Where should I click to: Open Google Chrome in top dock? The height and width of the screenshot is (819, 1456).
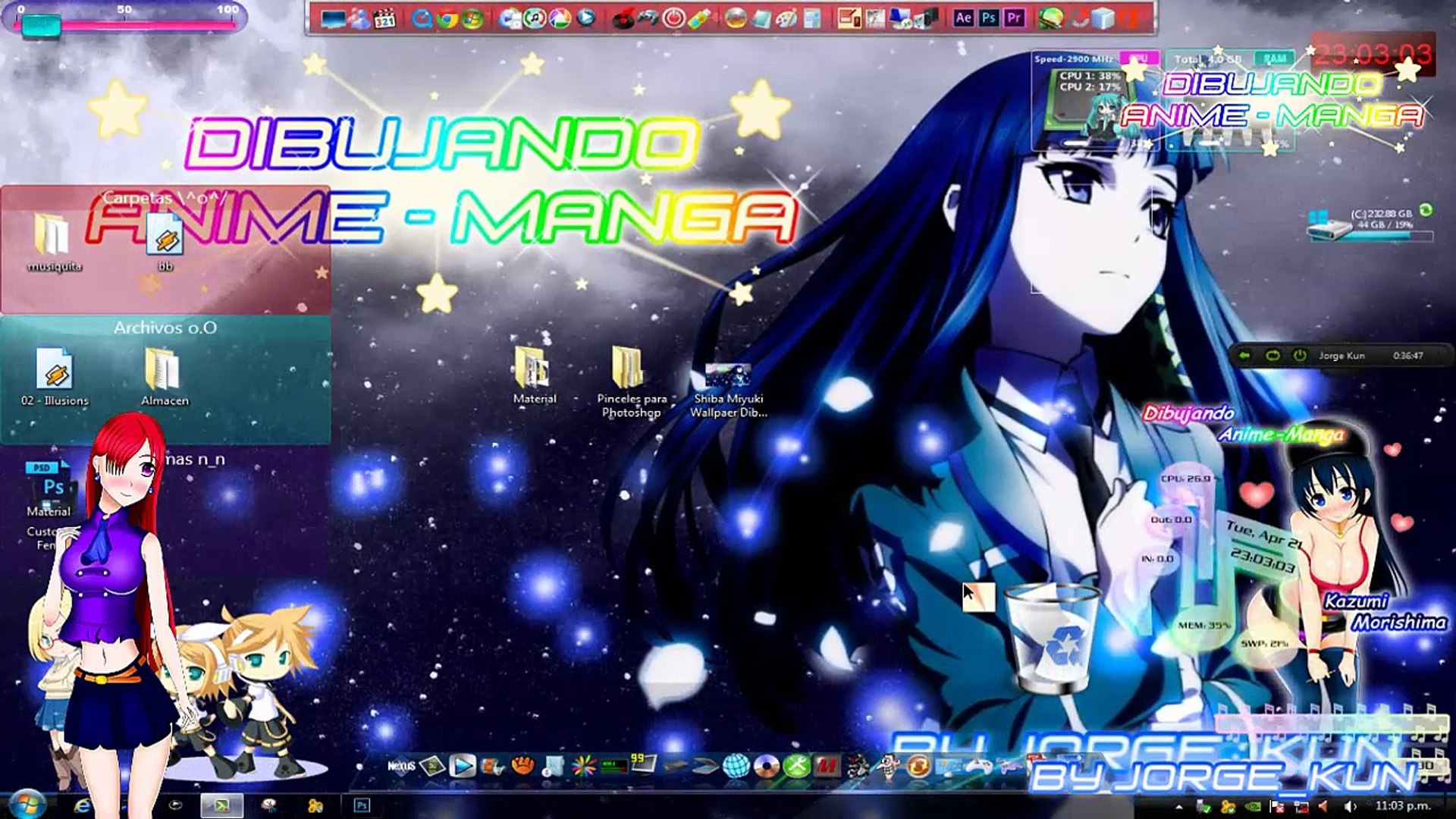[447, 18]
